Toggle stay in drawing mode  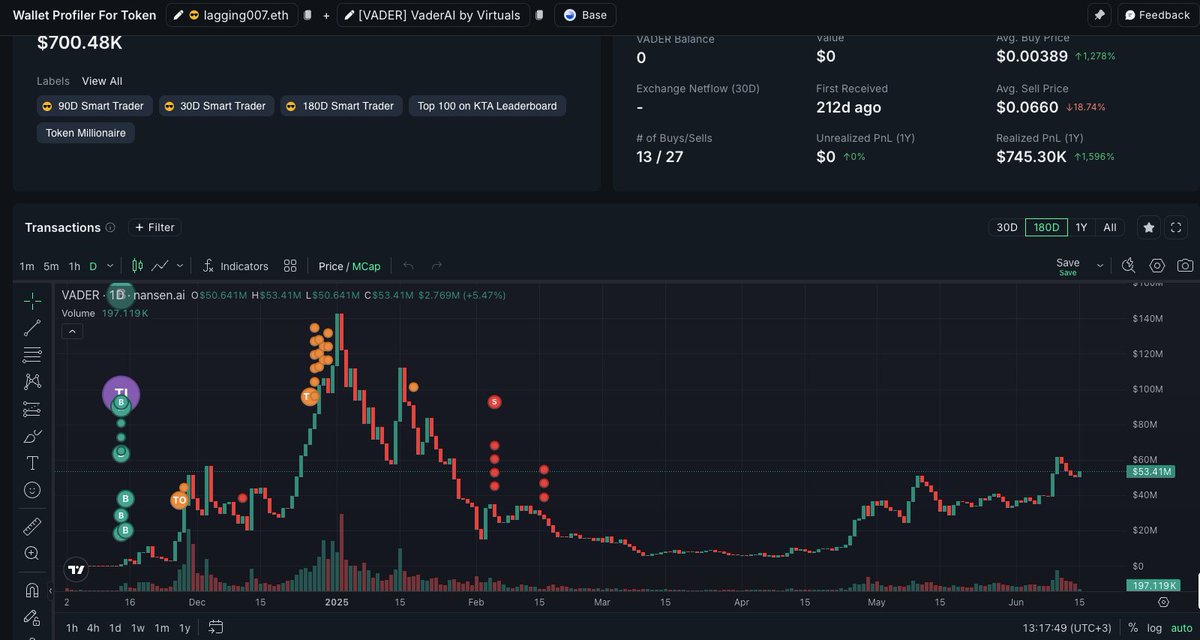32,617
